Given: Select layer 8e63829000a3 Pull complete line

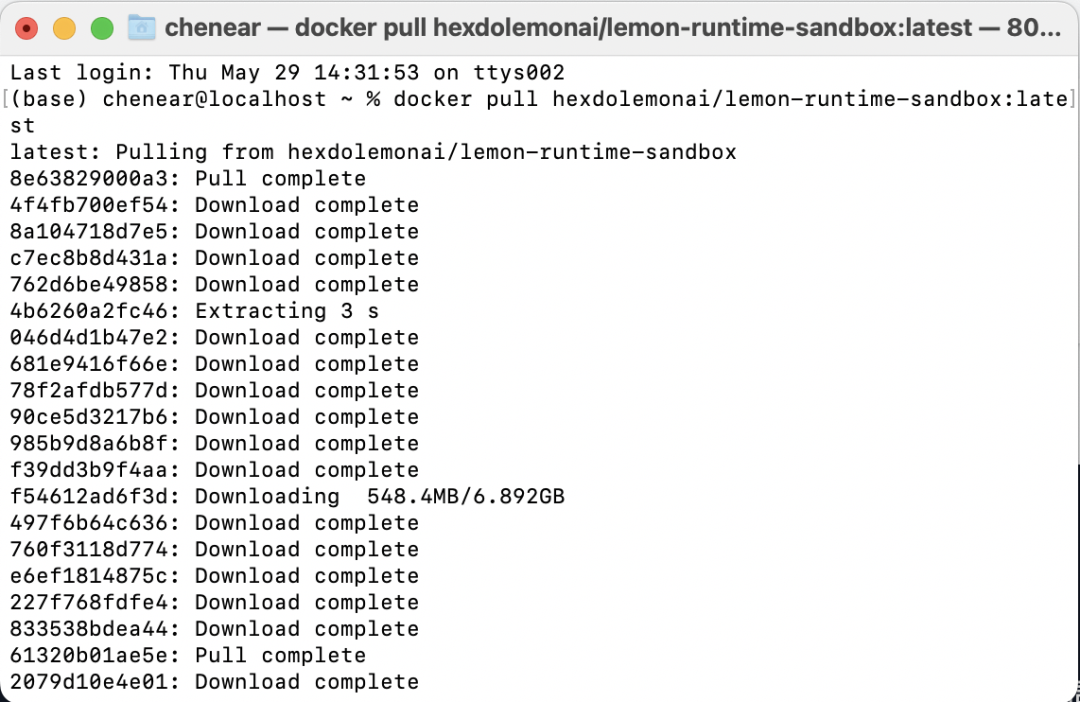Looking at the screenshot, I should 187,178.
